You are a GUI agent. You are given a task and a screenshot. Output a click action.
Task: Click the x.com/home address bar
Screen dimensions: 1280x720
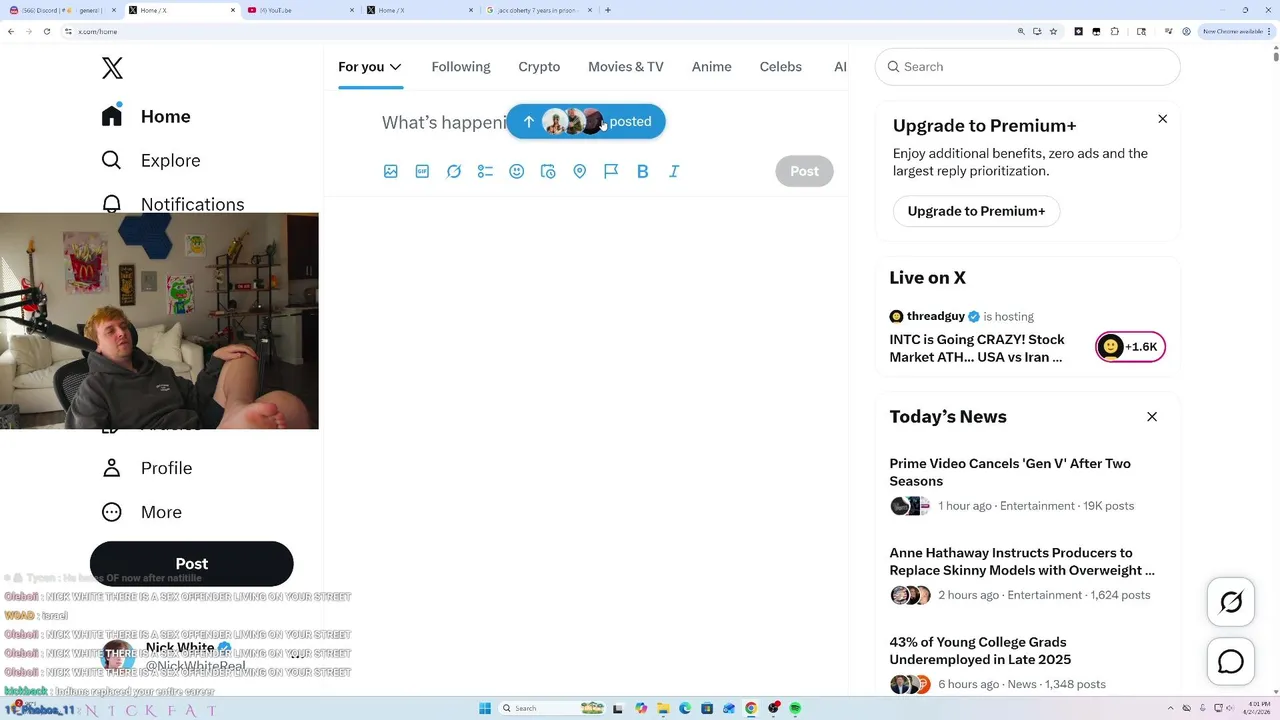540,31
